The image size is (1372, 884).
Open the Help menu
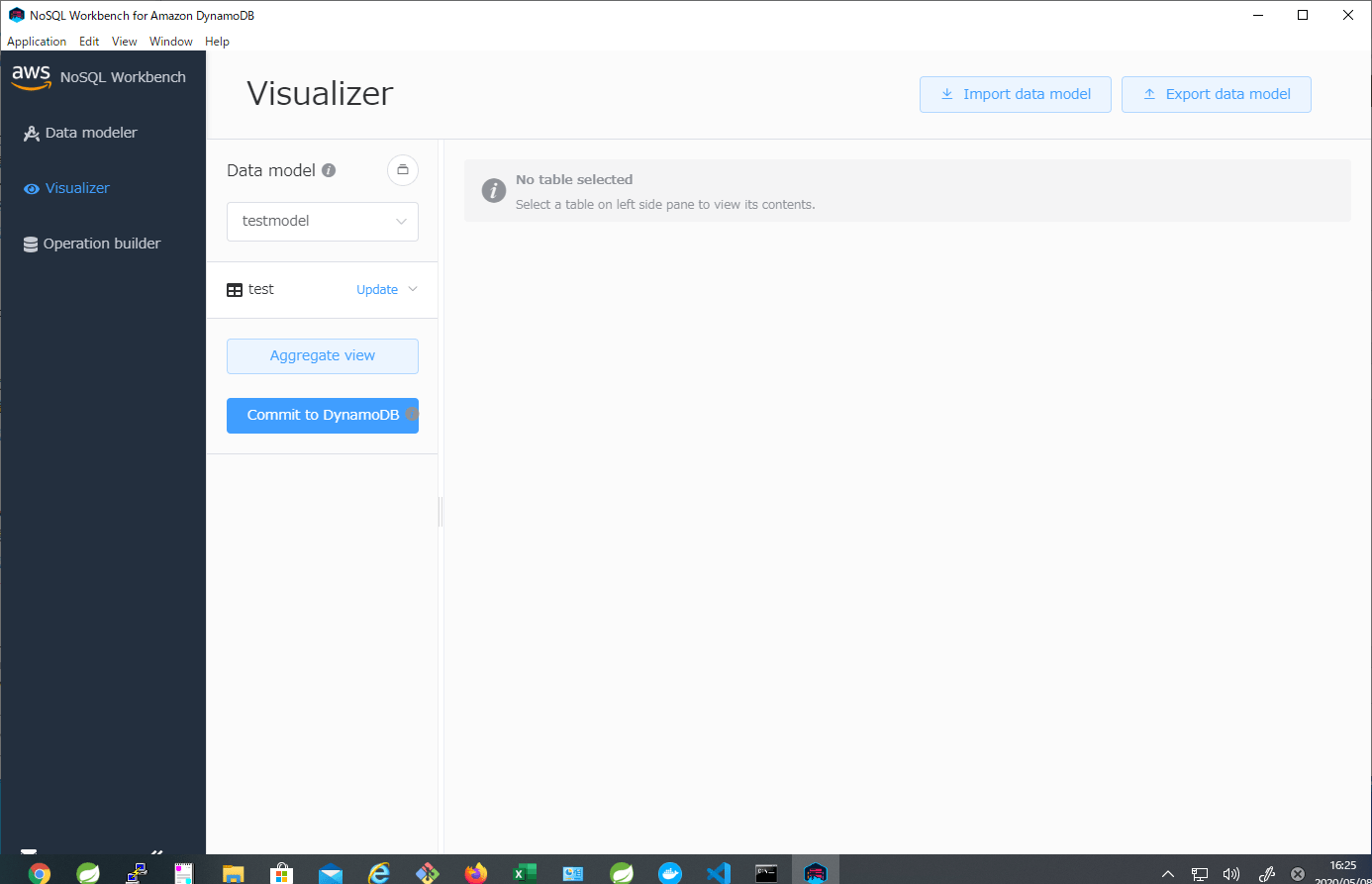(x=217, y=41)
